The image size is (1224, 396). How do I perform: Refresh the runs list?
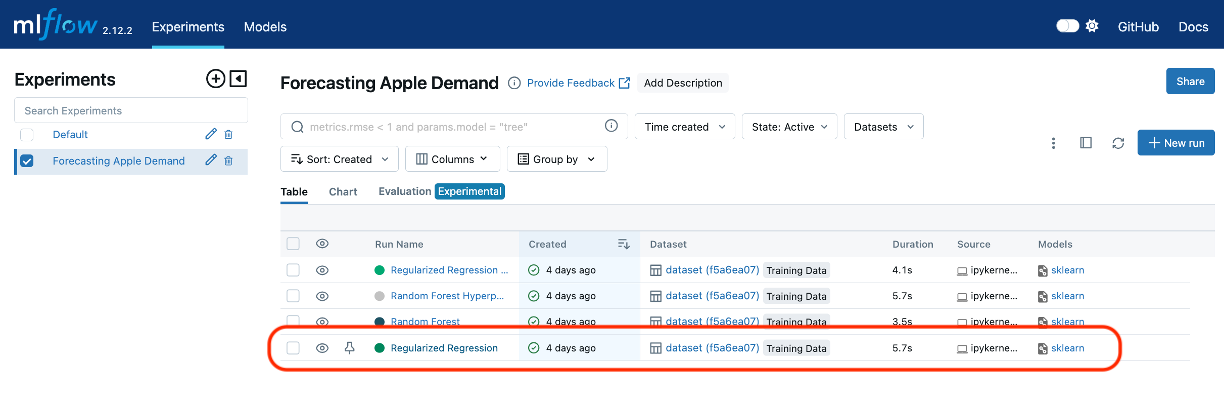pos(1118,143)
